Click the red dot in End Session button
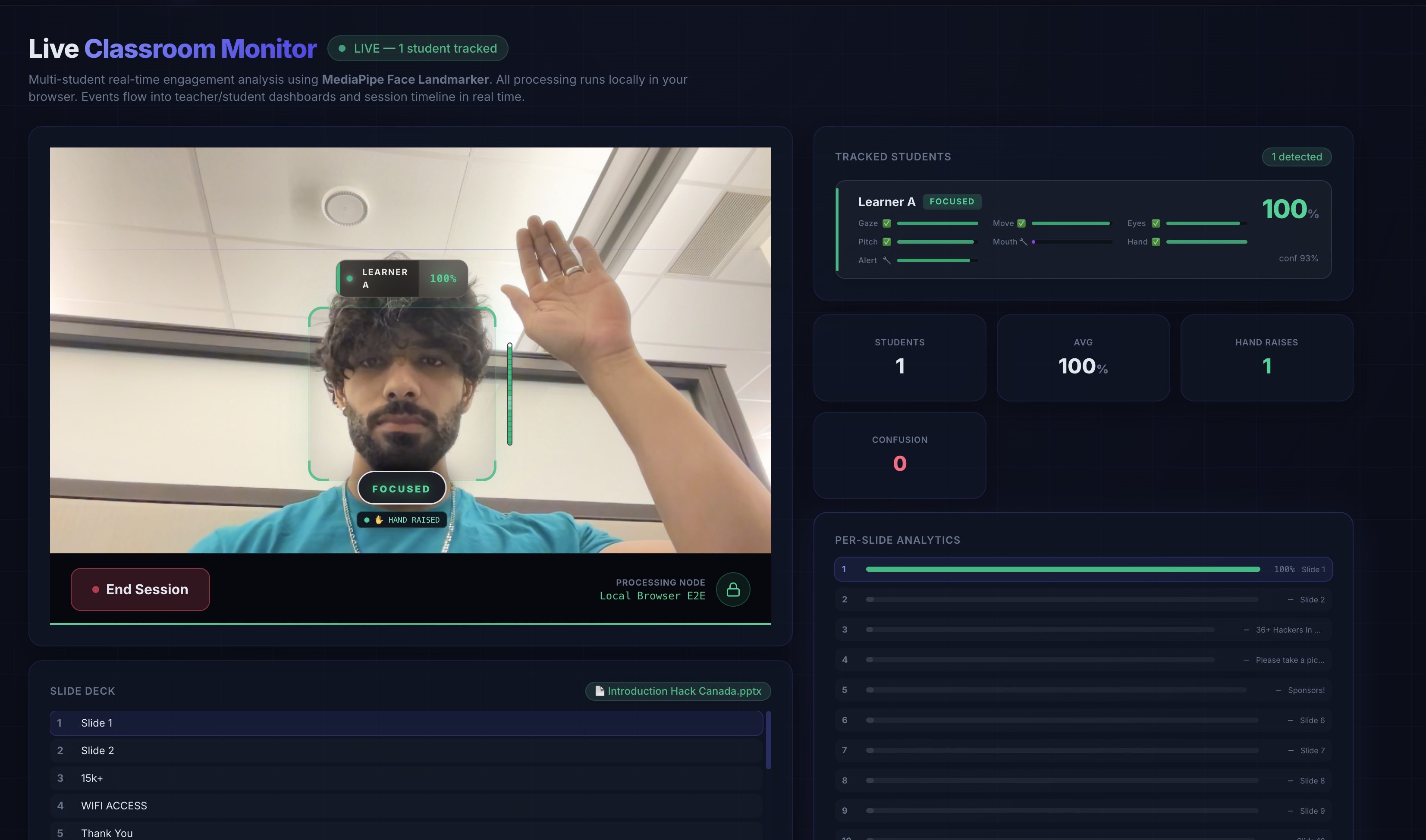Image resolution: width=1426 pixels, height=840 pixels. (96, 589)
